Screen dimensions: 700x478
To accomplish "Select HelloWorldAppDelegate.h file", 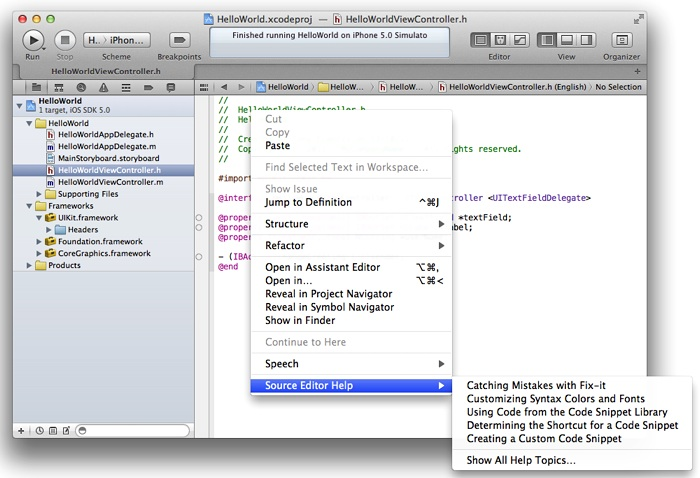I will tap(104, 135).
